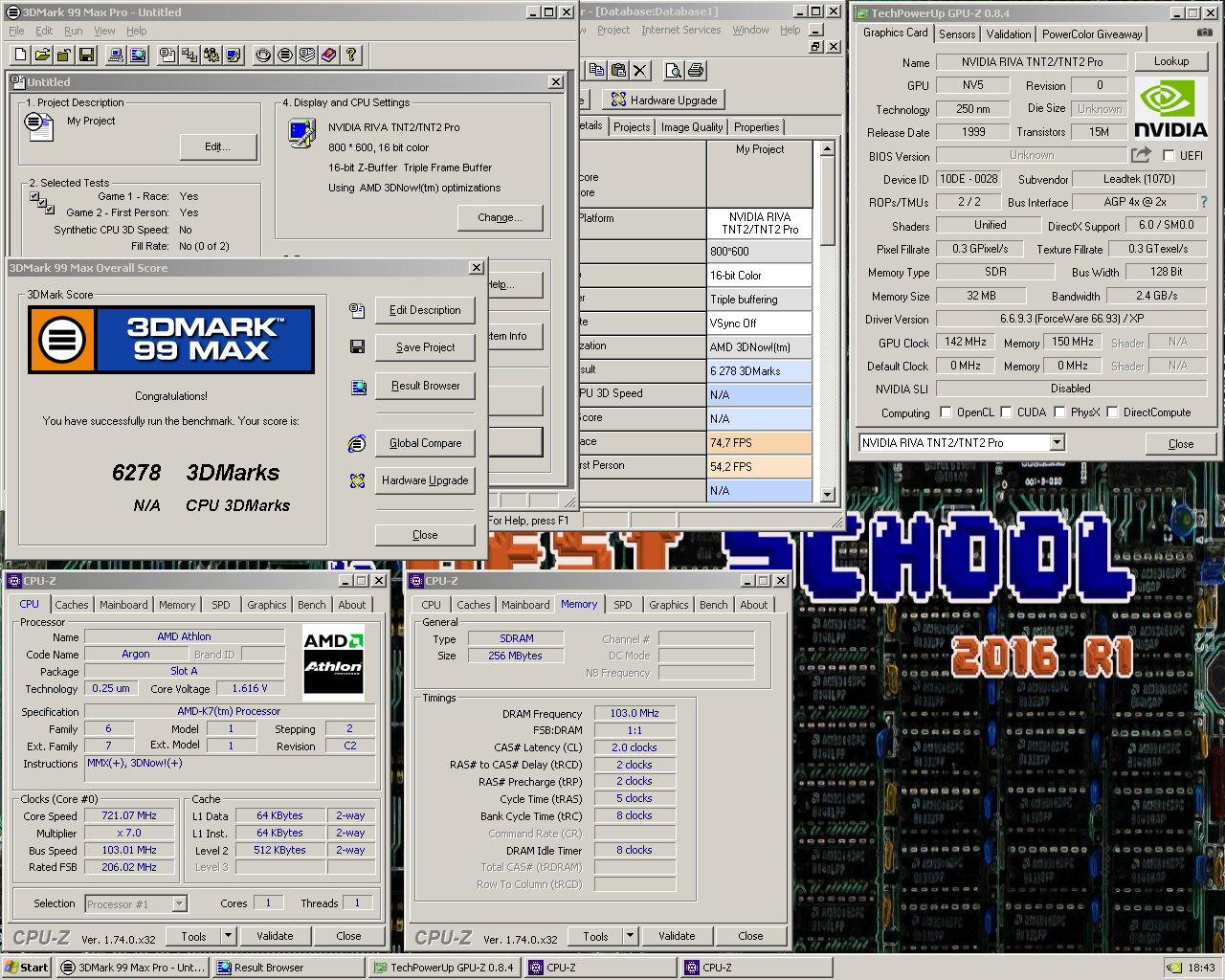Enable the PhysX checkbox in GPU-Z

tap(1059, 412)
